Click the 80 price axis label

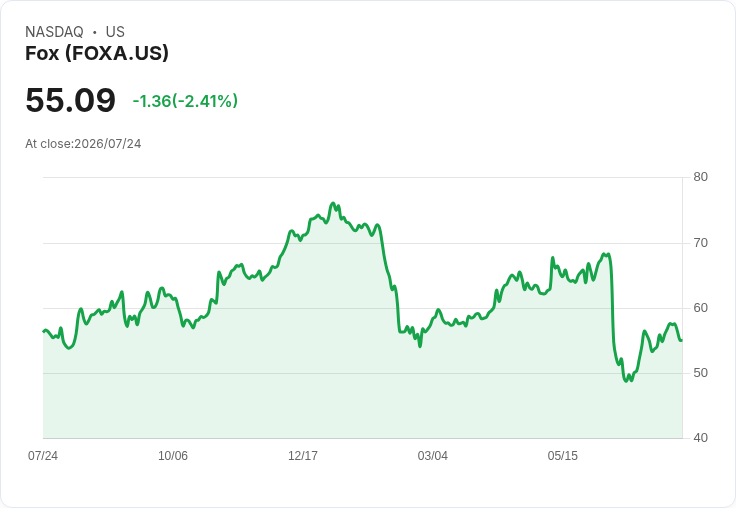click(700, 177)
